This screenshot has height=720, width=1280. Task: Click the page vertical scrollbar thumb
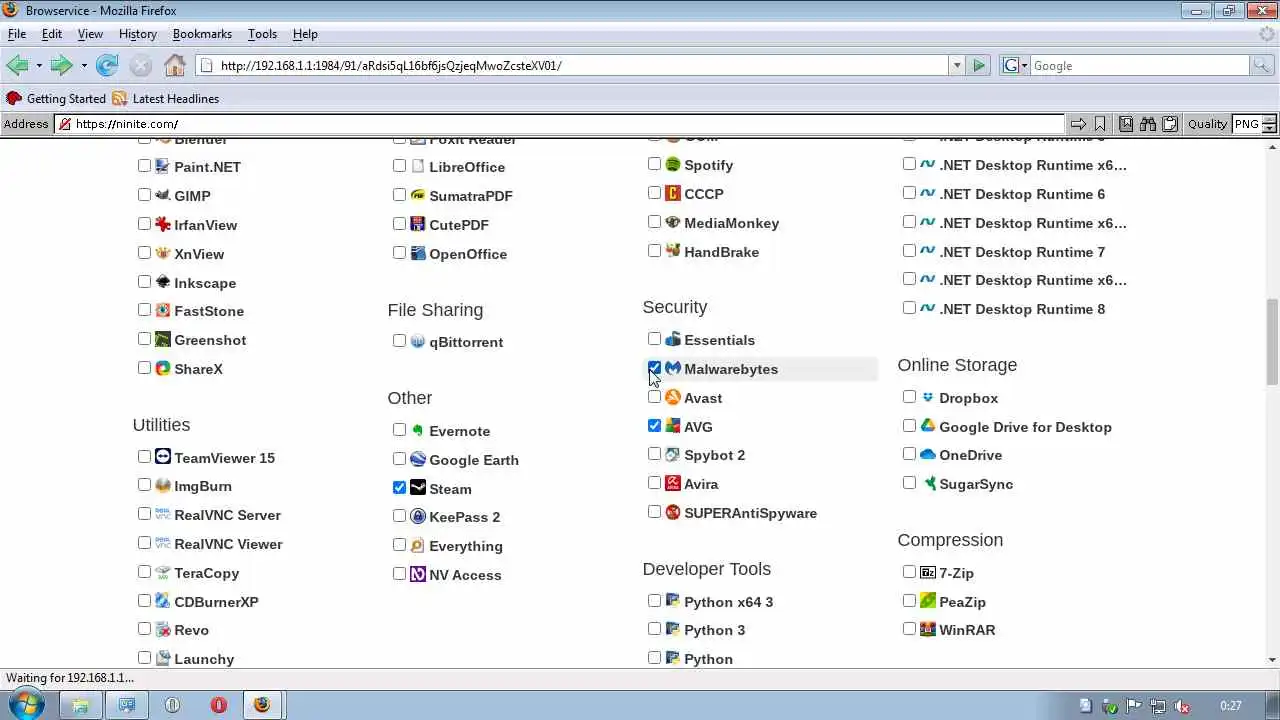[x=1272, y=341]
